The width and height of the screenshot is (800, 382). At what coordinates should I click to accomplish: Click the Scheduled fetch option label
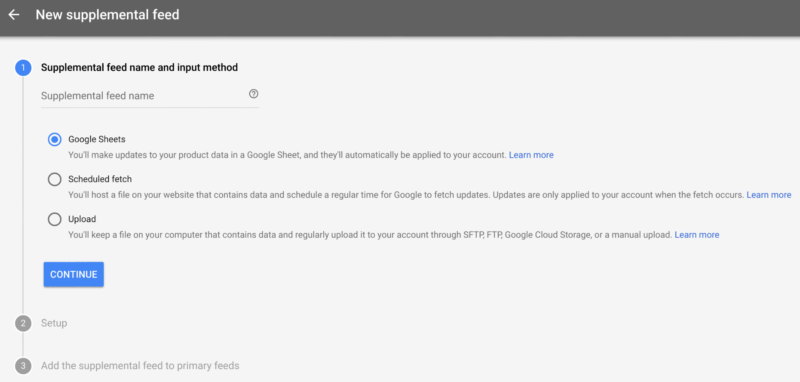[x=100, y=179]
